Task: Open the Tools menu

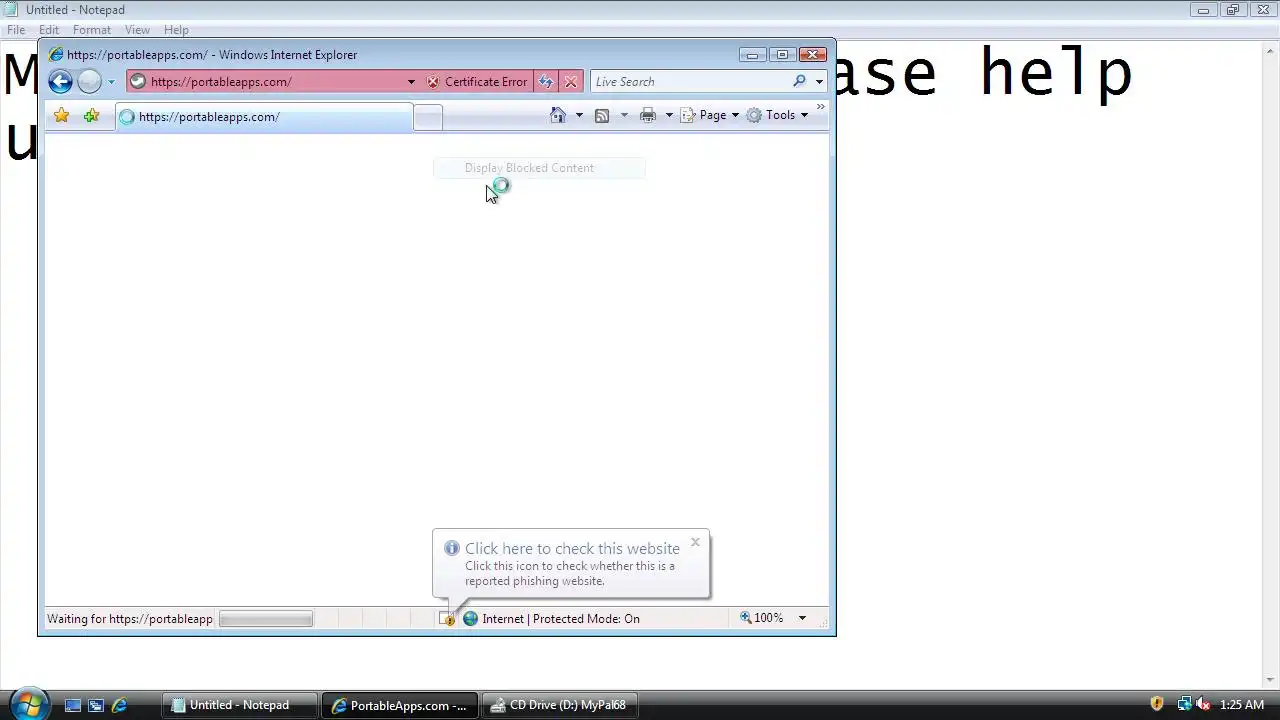Action: pos(777,115)
